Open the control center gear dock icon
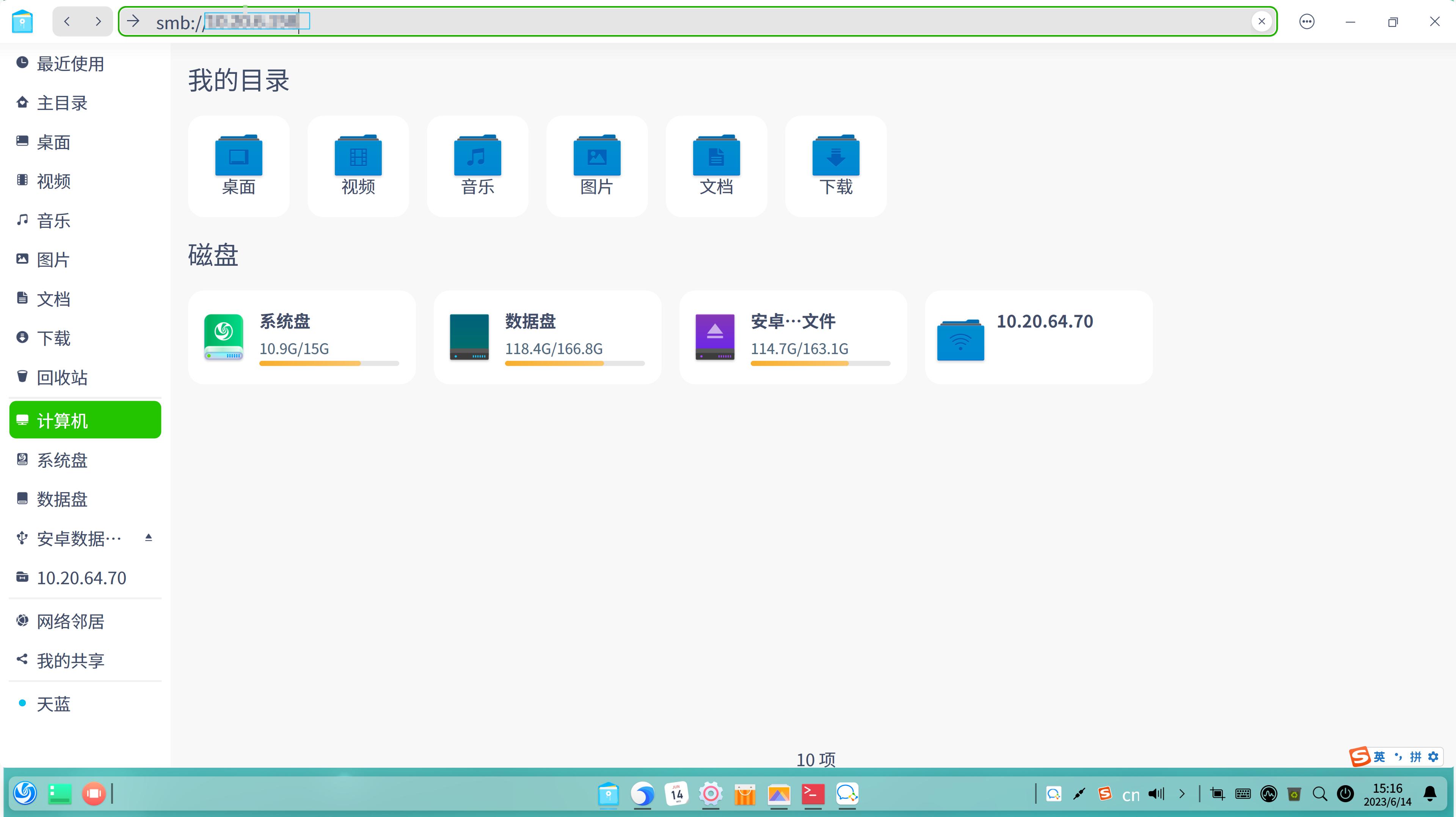Viewport: 1456px width, 817px height. tap(711, 794)
